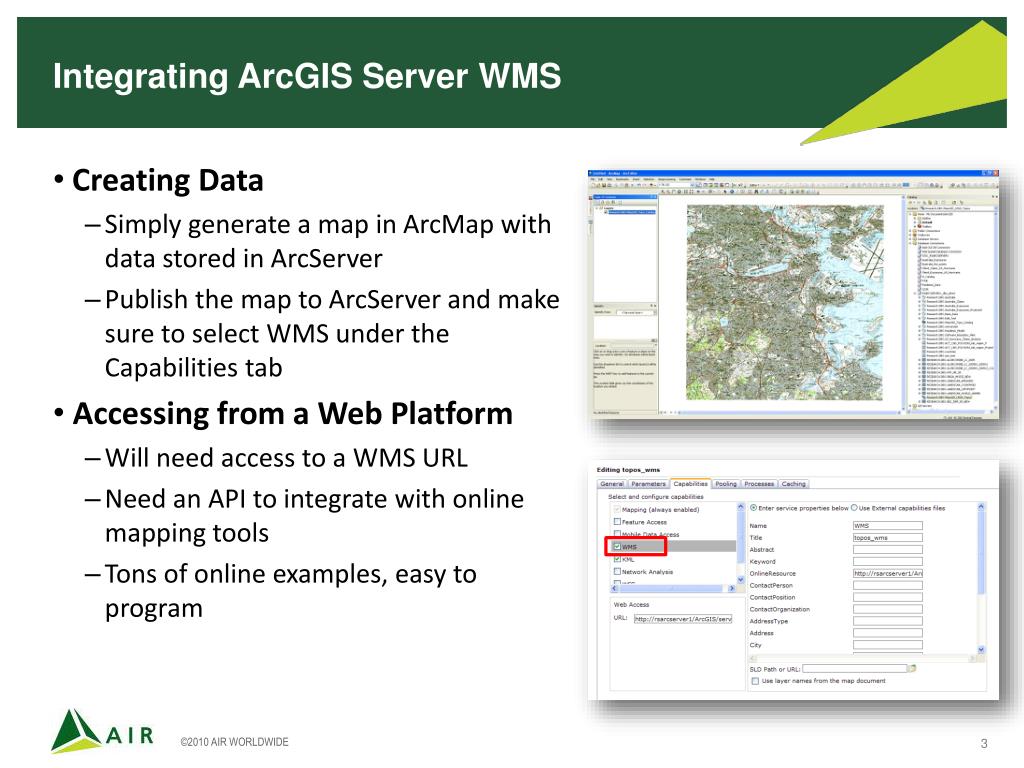Go to the Processes tab
The height and width of the screenshot is (768, 1024).
coord(759,484)
